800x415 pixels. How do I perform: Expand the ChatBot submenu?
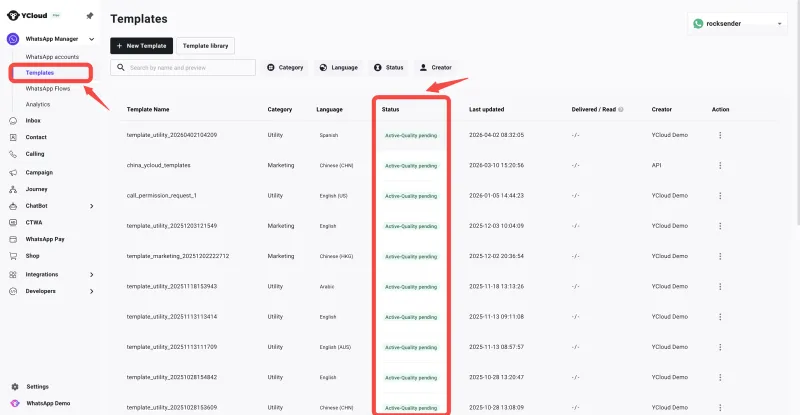click(x=92, y=206)
